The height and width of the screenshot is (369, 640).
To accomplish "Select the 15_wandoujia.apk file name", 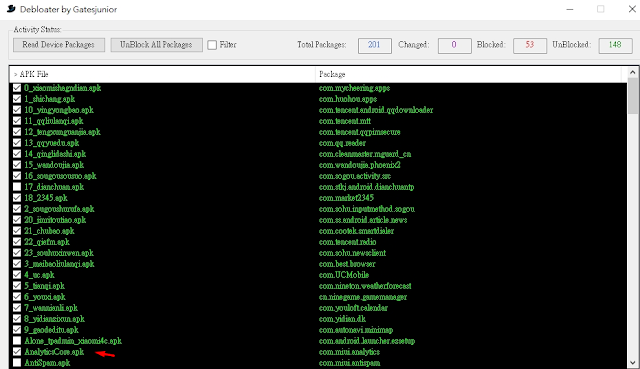I will pyautogui.click(x=54, y=165).
